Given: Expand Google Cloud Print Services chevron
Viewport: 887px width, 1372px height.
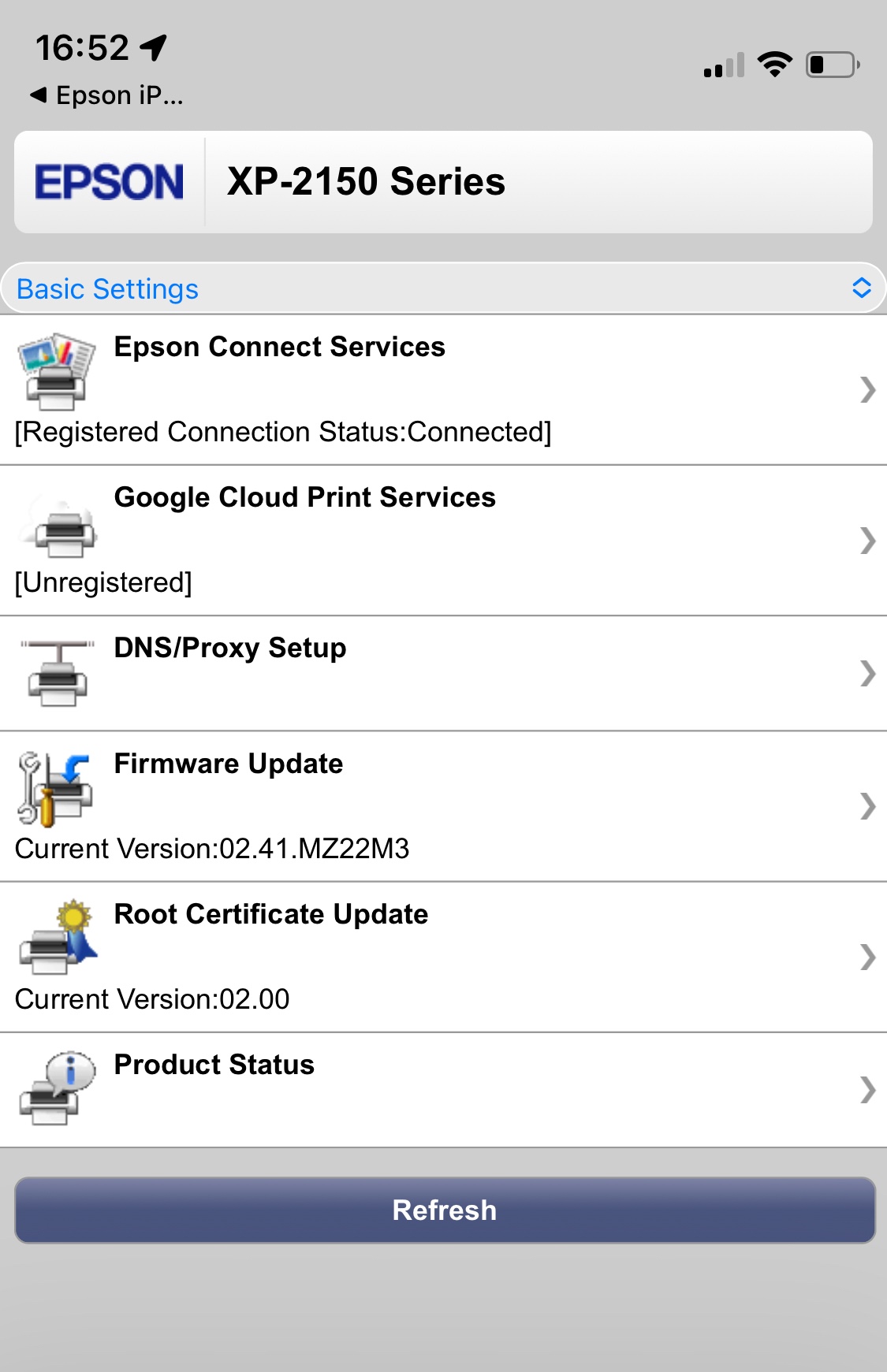Looking at the screenshot, I should tap(867, 540).
